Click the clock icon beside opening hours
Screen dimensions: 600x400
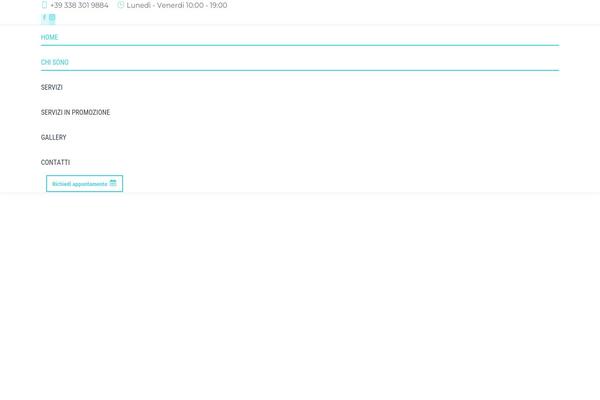click(x=121, y=5)
